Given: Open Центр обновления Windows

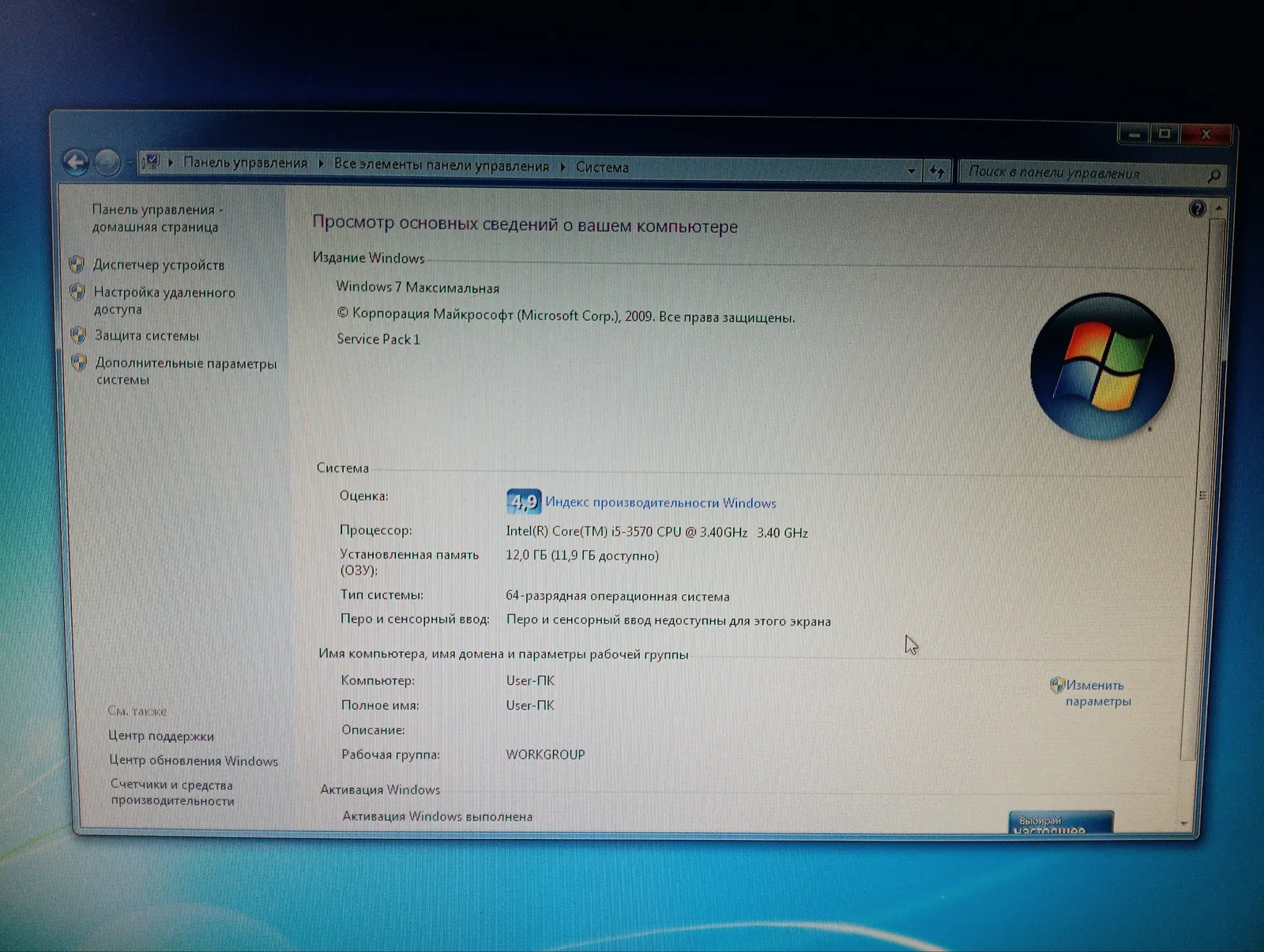Looking at the screenshot, I should [194, 760].
